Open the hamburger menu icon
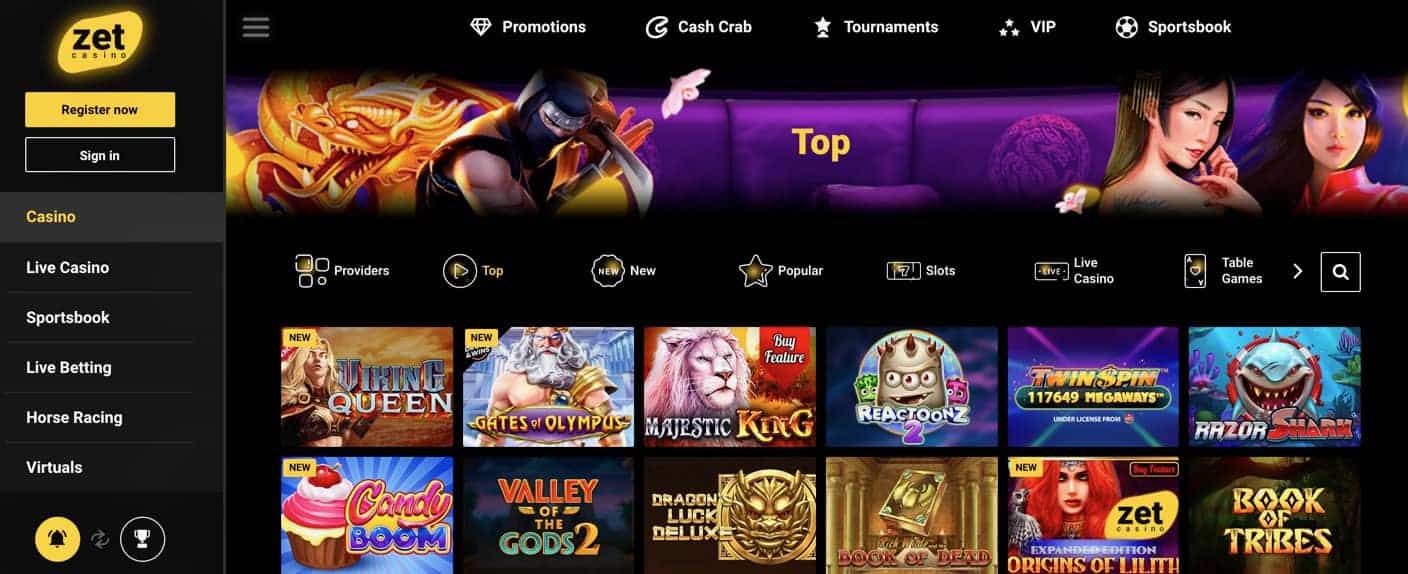Viewport: 1408px width, 574px height. [x=256, y=27]
